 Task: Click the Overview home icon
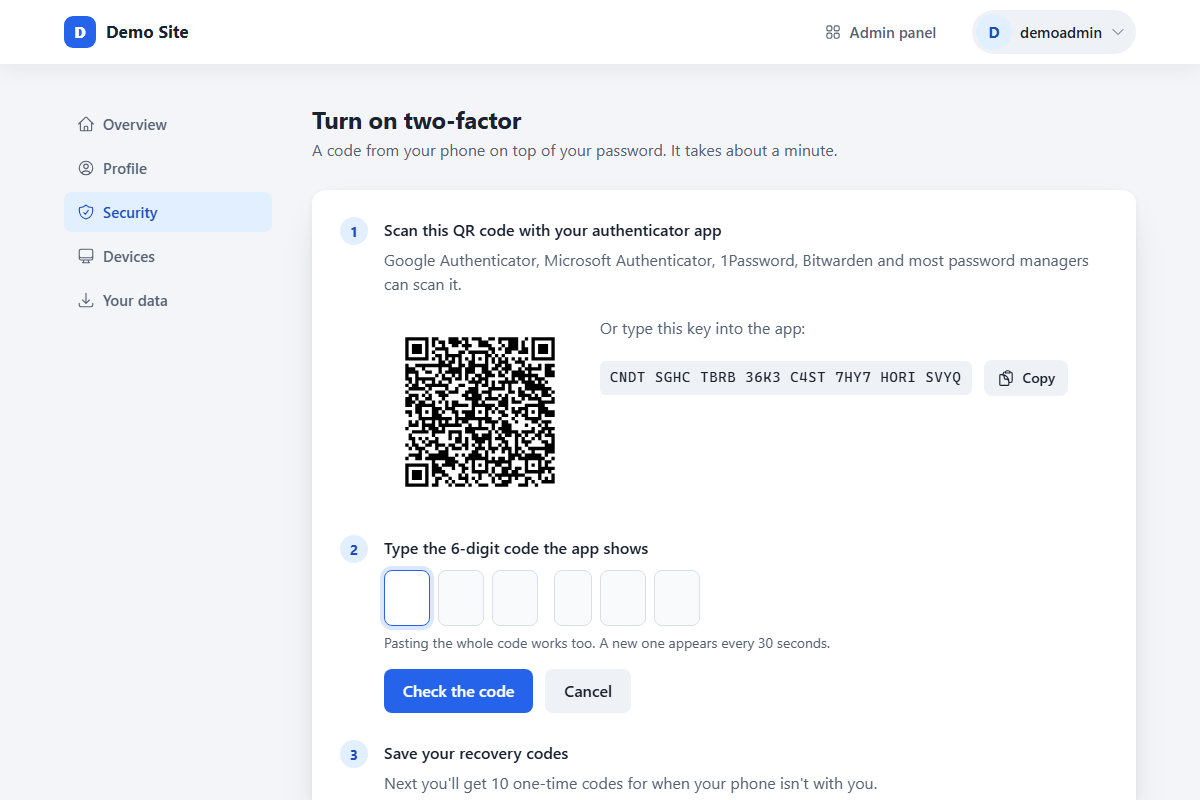(86, 125)
